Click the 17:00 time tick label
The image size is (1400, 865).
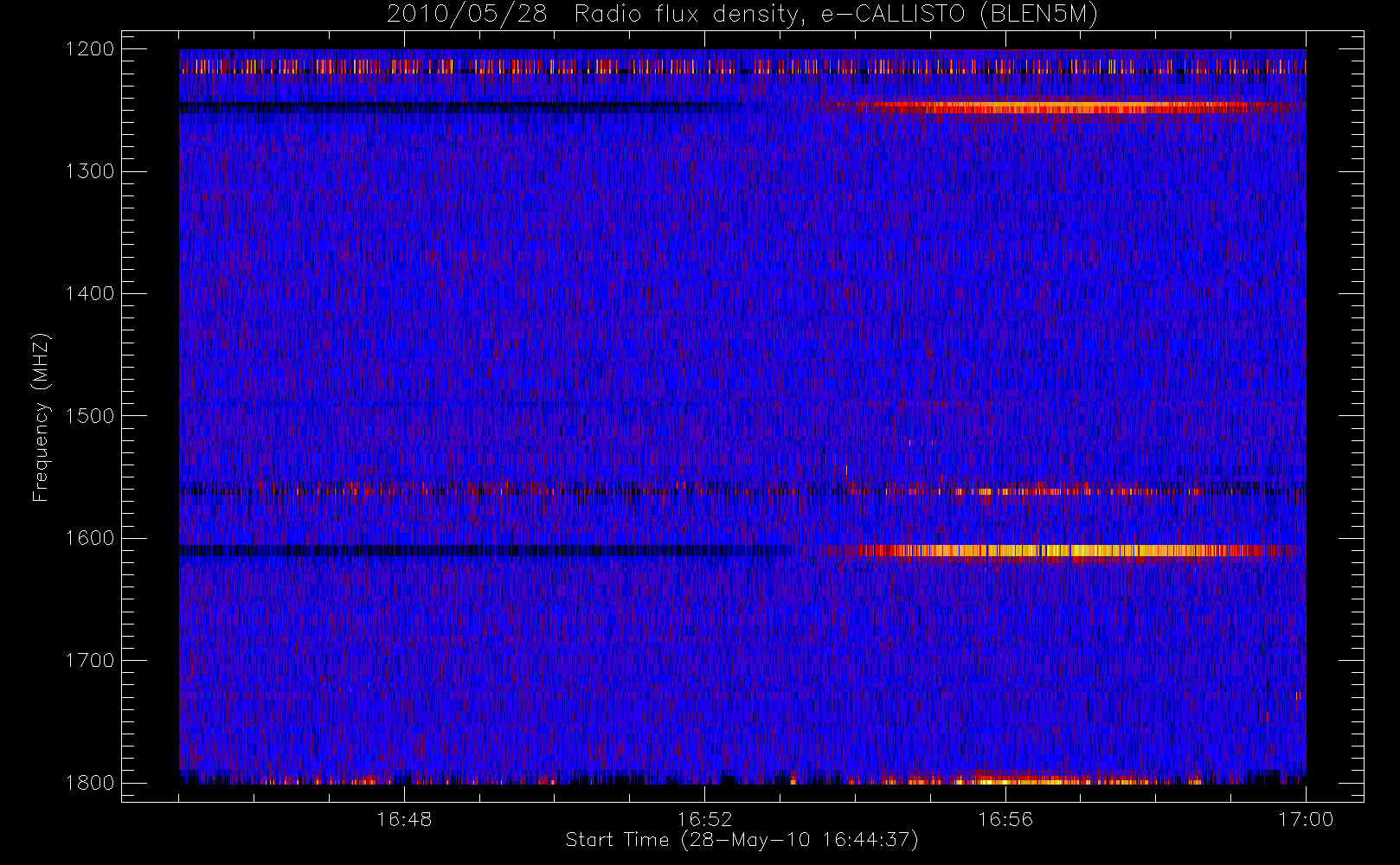(1306, 819)
